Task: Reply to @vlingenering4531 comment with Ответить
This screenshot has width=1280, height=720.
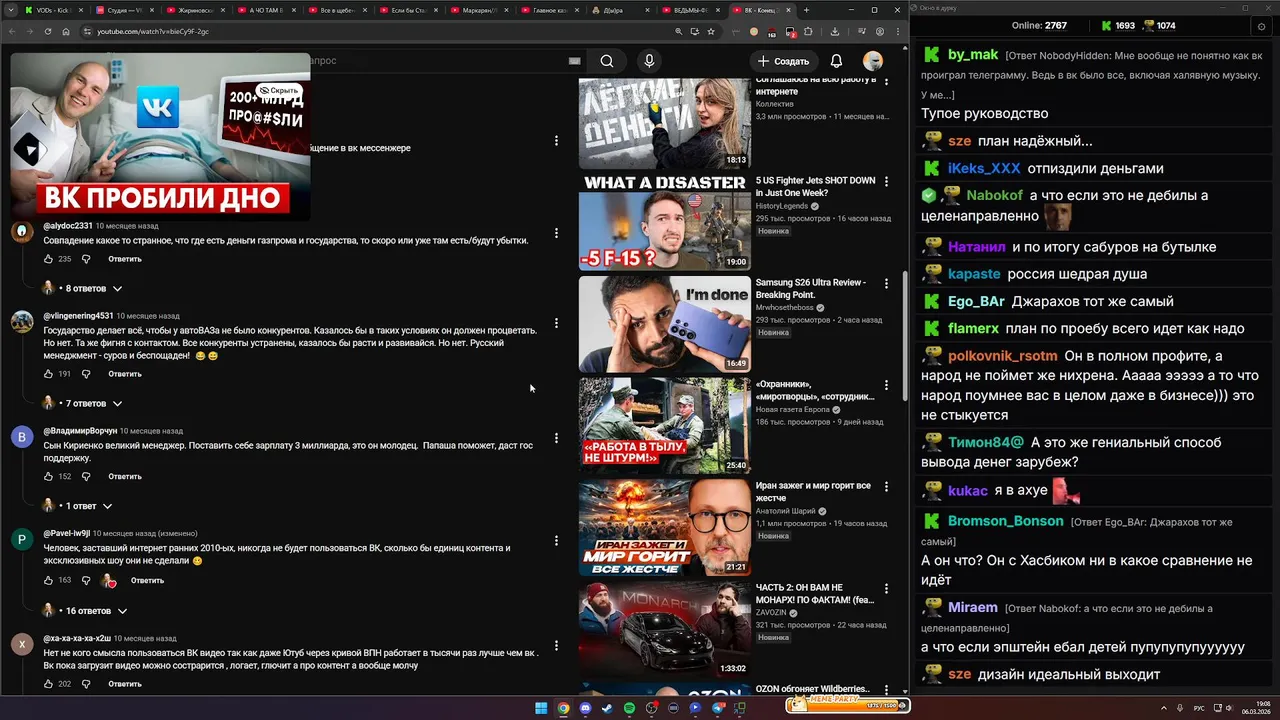Action: [125, 374]
